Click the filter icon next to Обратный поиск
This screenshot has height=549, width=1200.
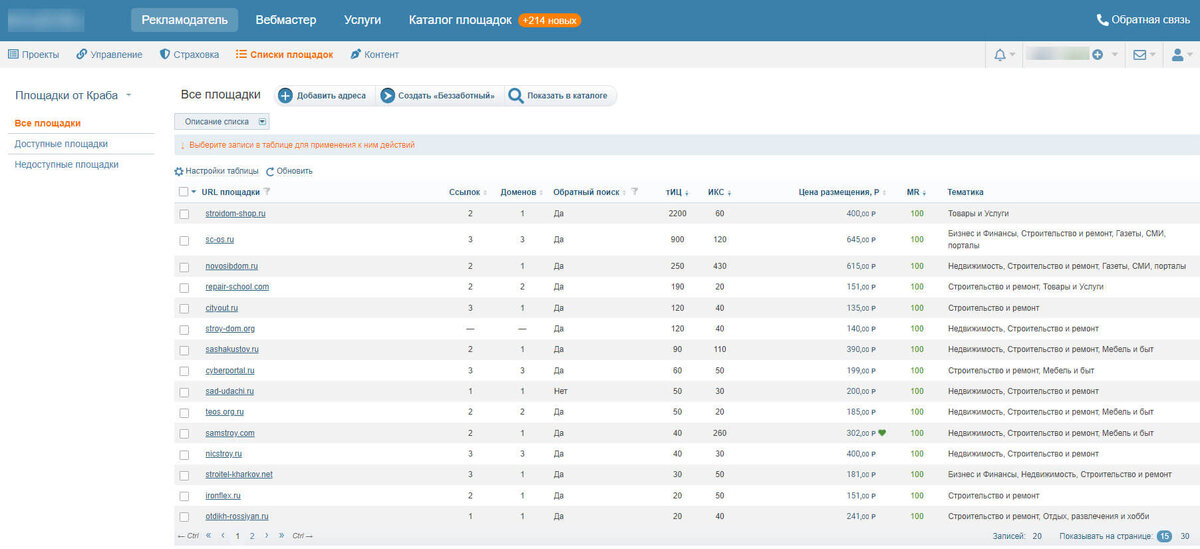point(635,192)
